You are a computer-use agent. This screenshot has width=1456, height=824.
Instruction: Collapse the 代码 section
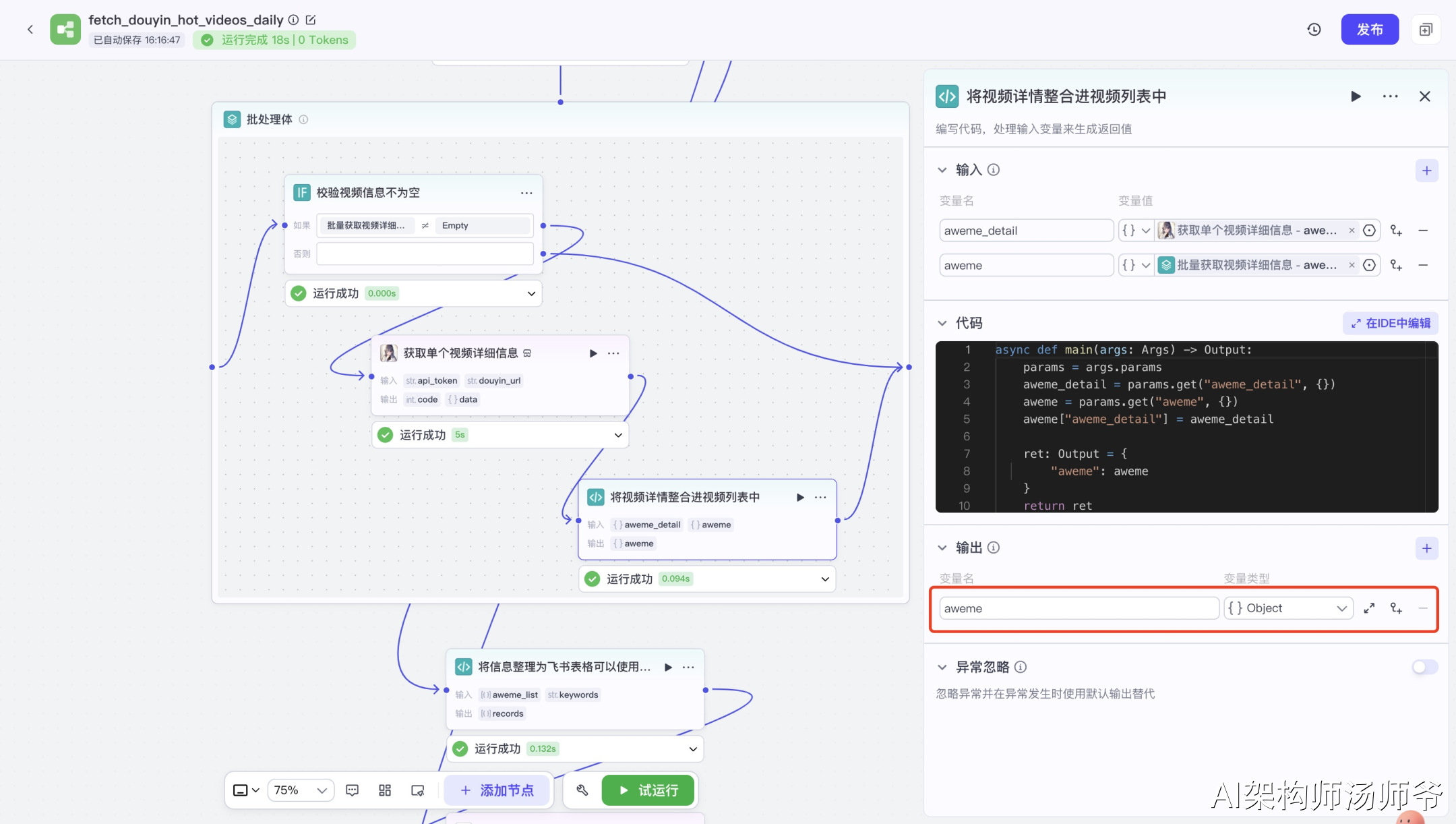tap(942, 323)
